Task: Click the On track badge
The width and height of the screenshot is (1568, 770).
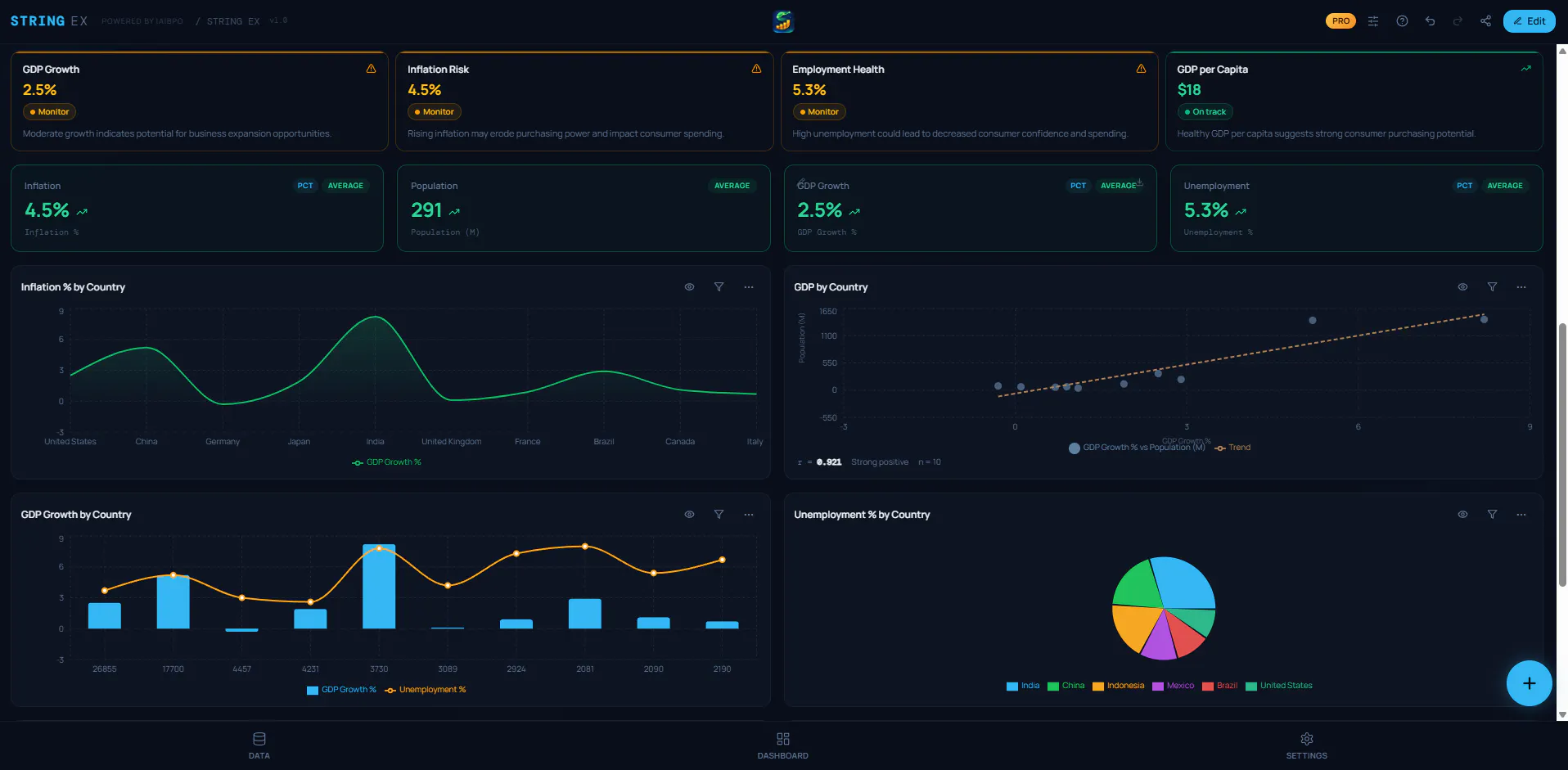Action: pos(1205,112)
